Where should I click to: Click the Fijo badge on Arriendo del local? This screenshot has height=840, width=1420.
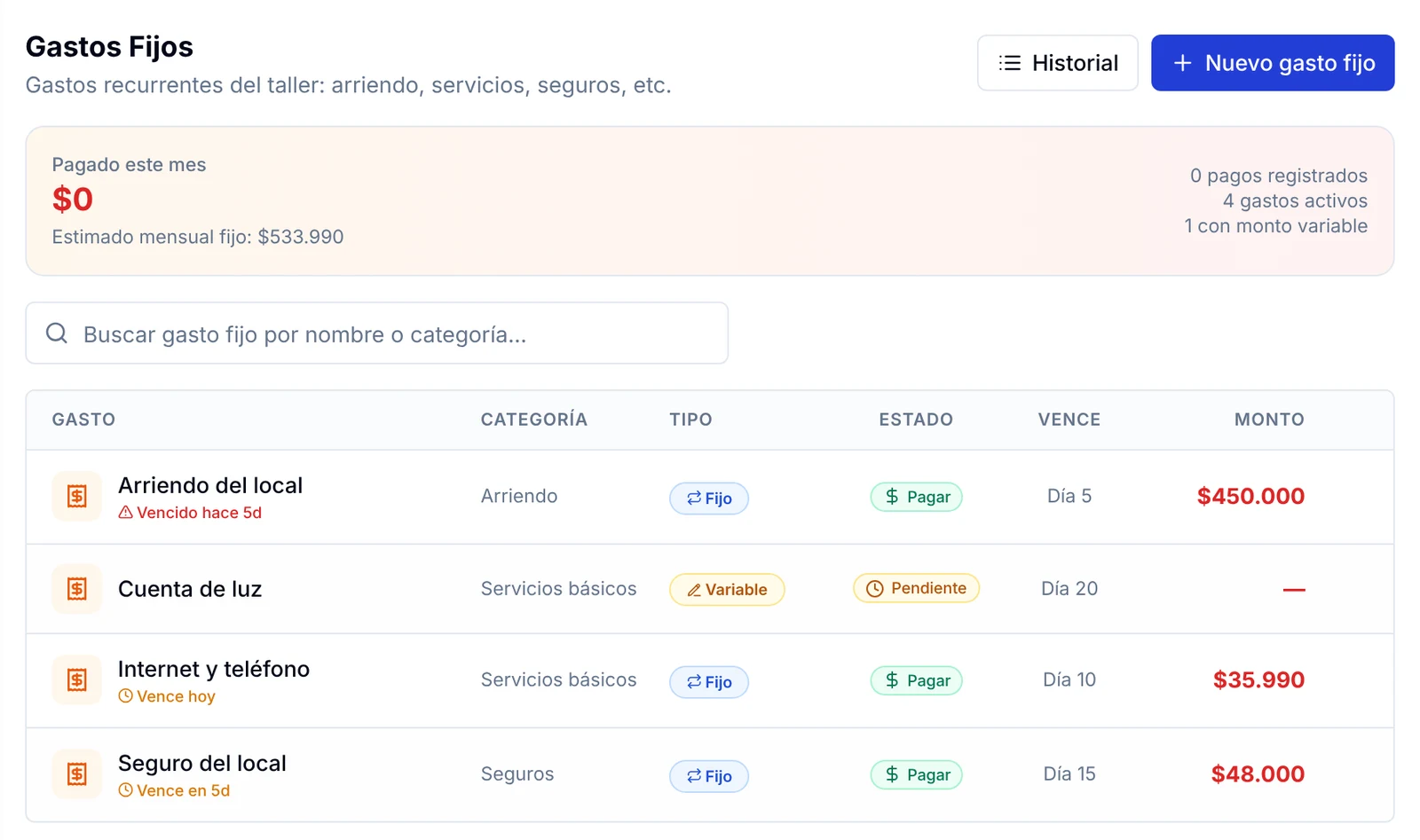pyautogui.click(x=709, y=499)
